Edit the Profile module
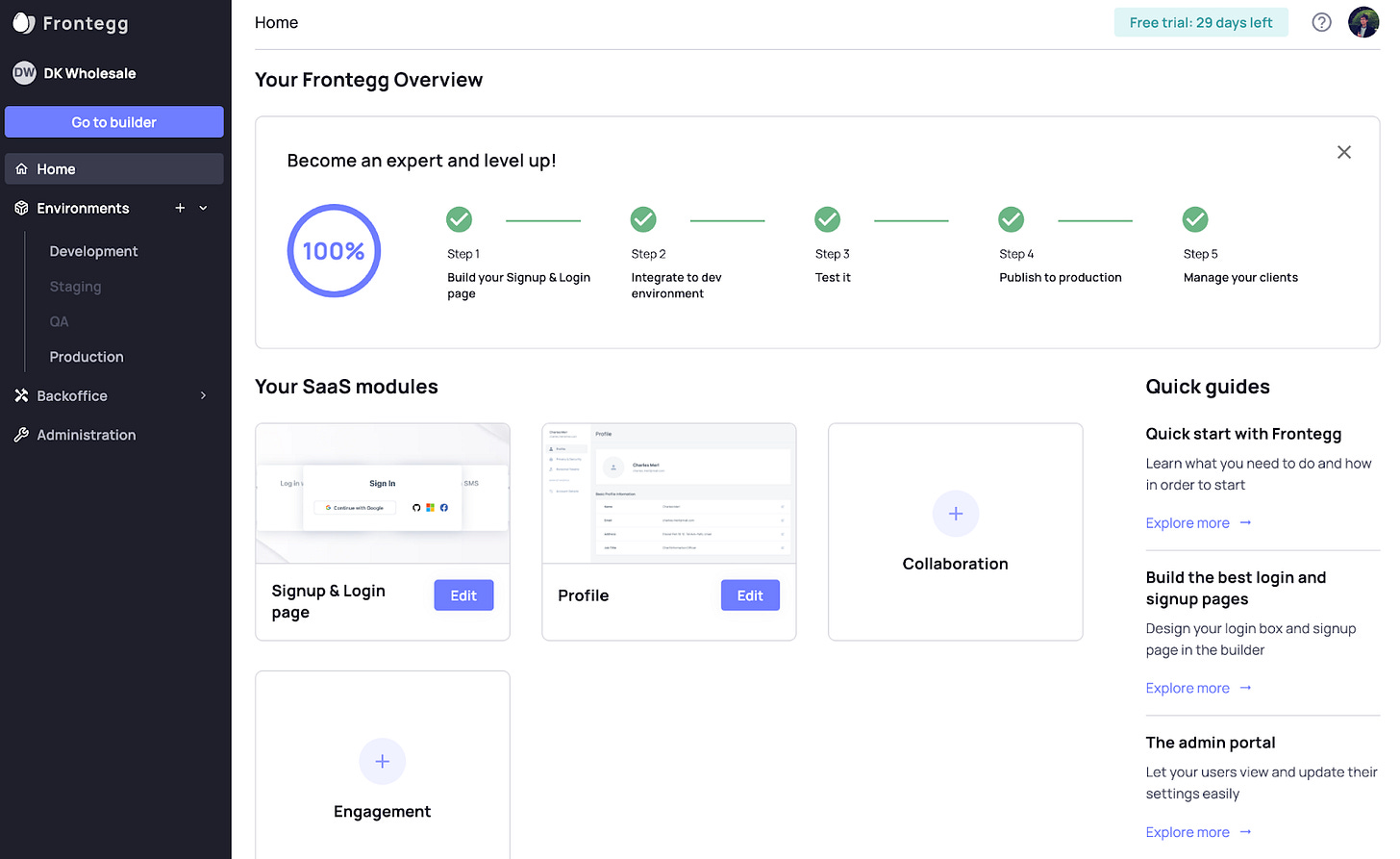This screenshot has width=1400, height=859. [750, 595]
